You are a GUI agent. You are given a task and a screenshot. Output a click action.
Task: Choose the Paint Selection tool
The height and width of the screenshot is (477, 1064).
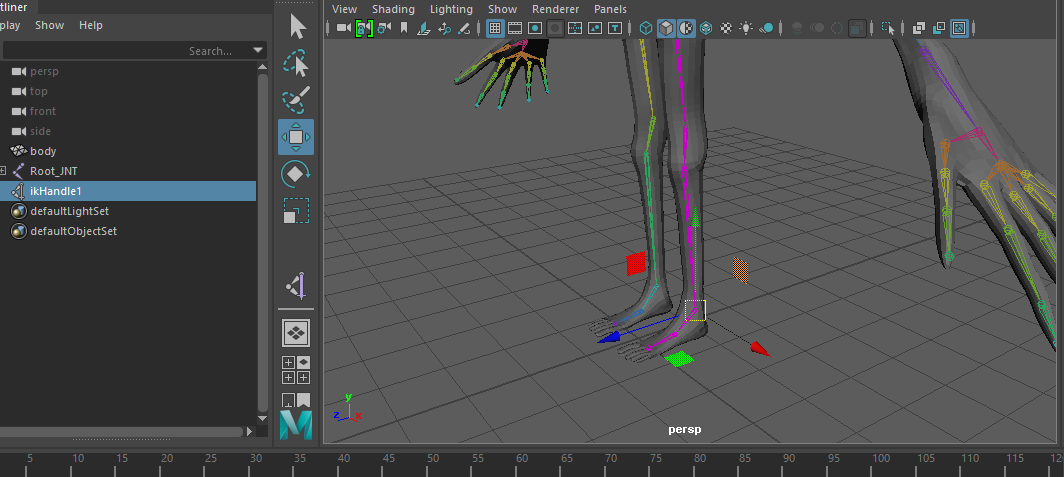(x=297, y=100)
